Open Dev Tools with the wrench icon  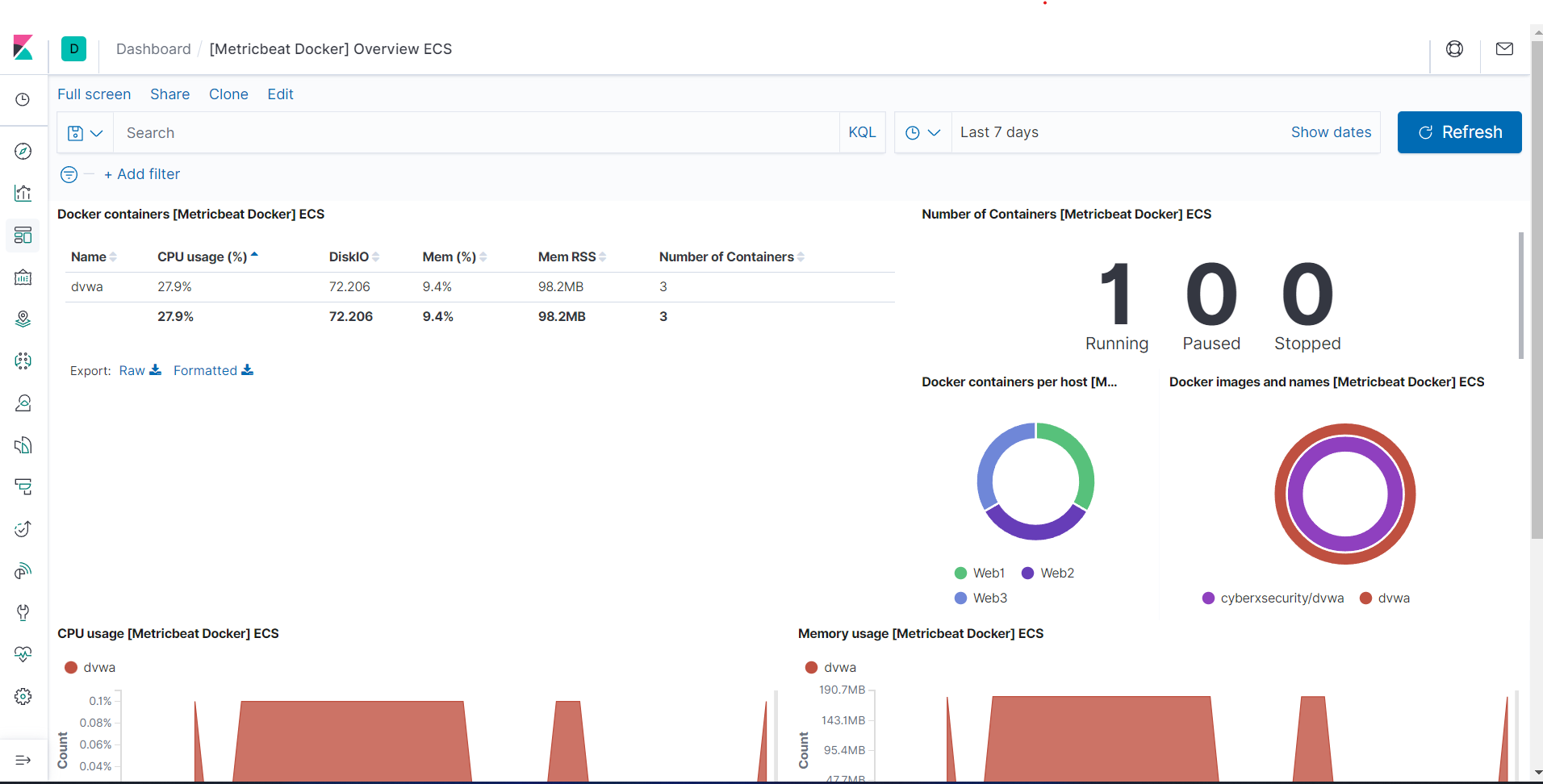[23, 612]
